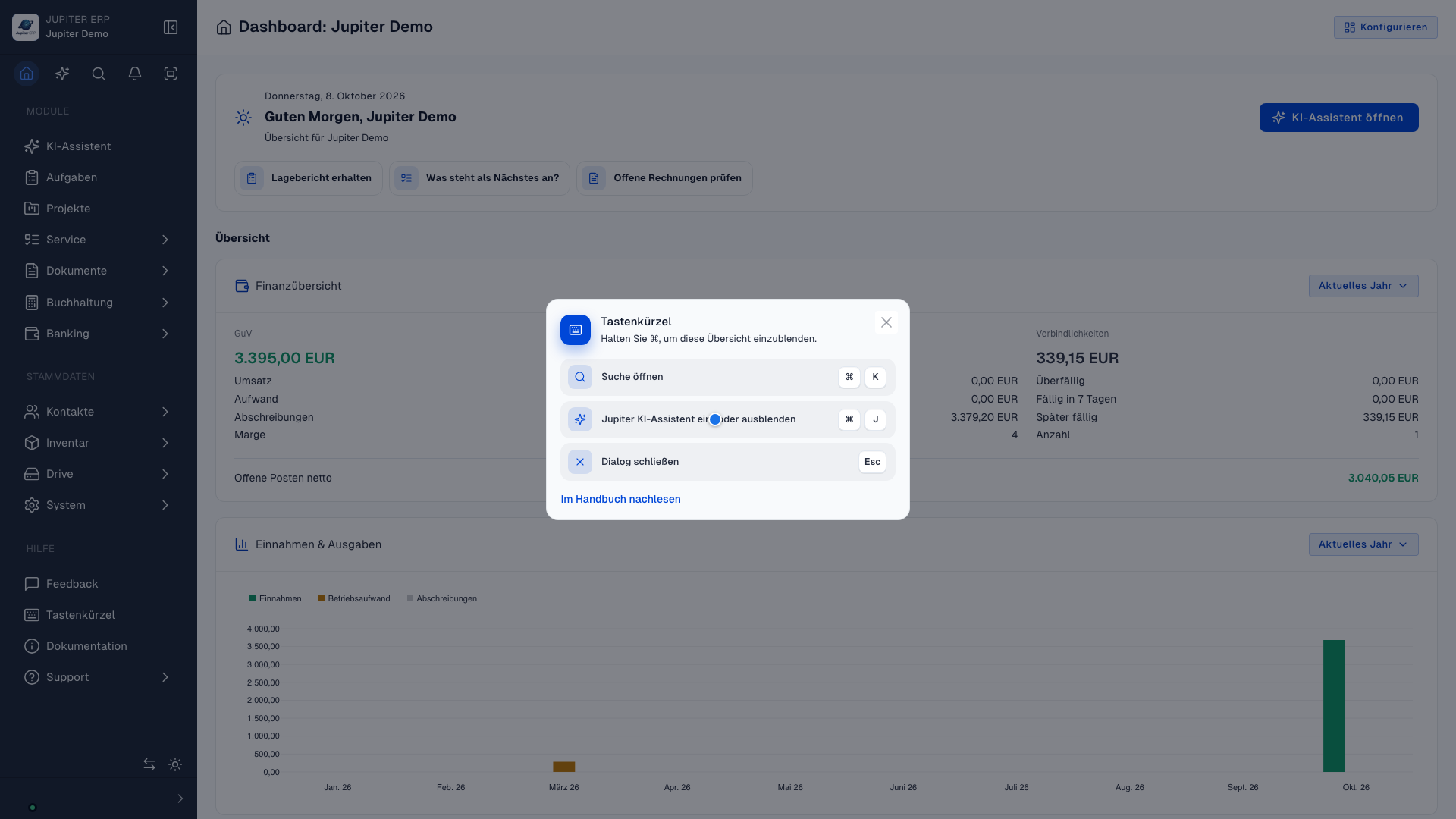Click the sun greeting icon
The width and height of the screenshot is (1456, 819).
[x=243, y=118]
